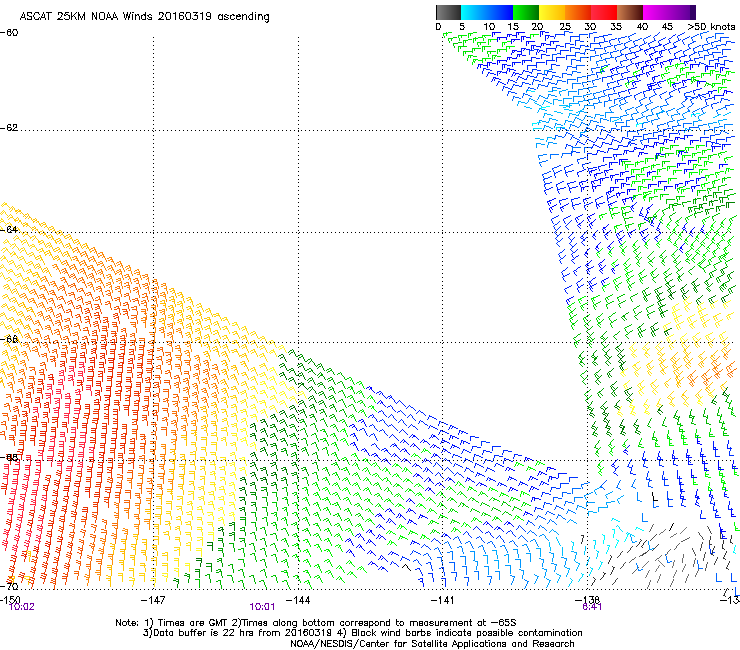Click the title 'ASCAT 25KM NOAA Winds 20160319 ascending'
The width and height of the screenshot is (740, 650).
point(144,17)
